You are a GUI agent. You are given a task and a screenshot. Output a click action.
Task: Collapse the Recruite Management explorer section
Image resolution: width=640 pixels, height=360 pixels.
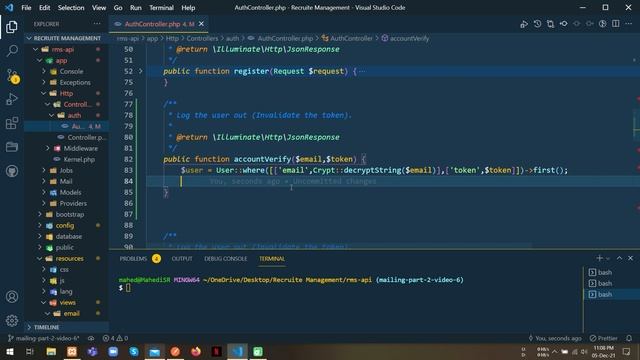tap(67, 38)
